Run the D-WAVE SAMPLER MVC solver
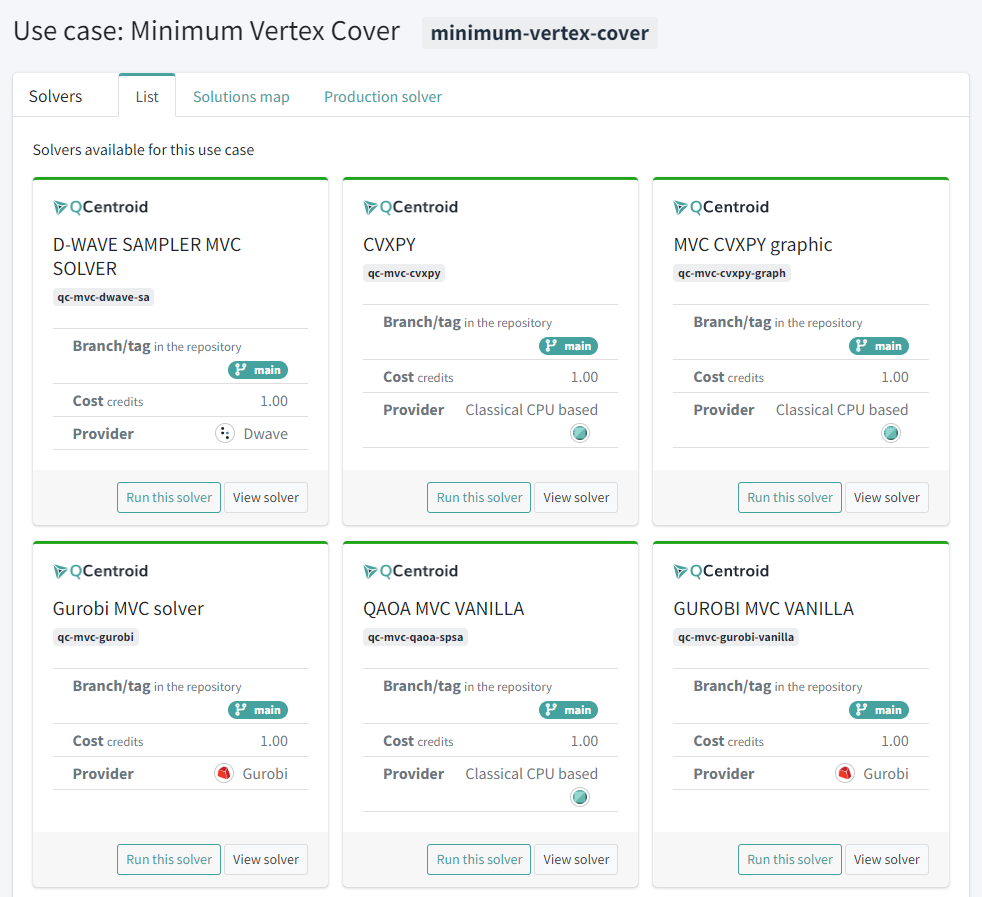The image size is (982, 897). pyautogui.click(x=169, y=497)
